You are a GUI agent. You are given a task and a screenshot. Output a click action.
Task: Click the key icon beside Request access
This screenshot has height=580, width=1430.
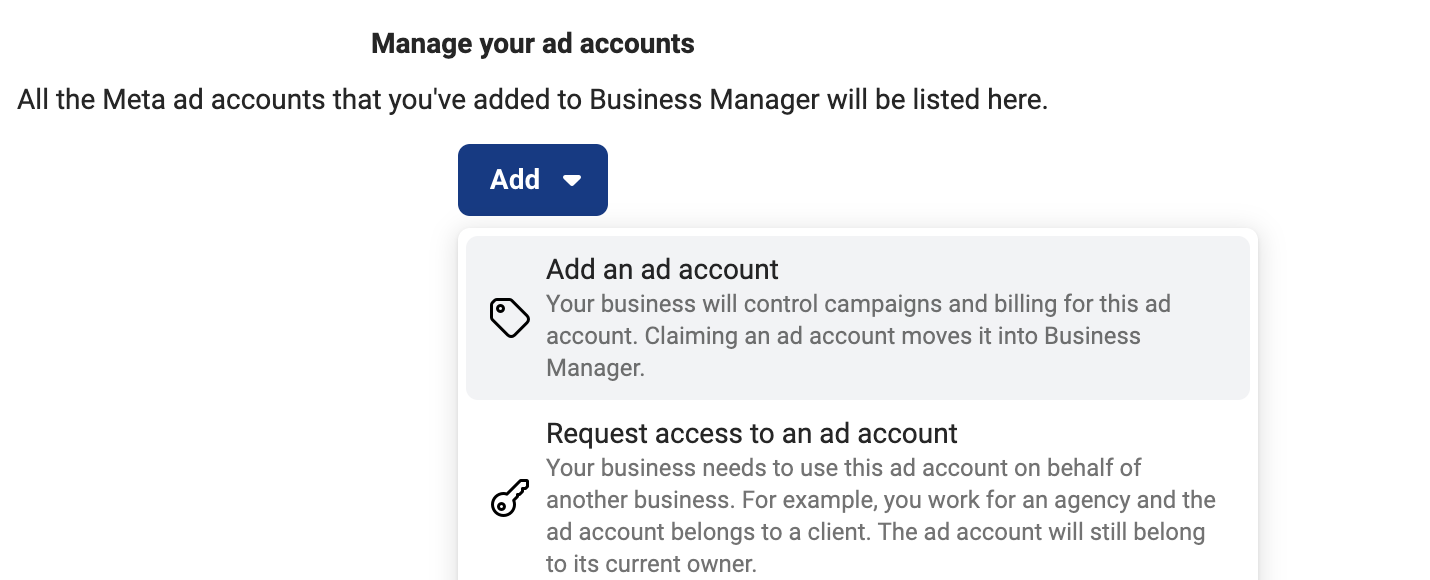coord(509,498)
